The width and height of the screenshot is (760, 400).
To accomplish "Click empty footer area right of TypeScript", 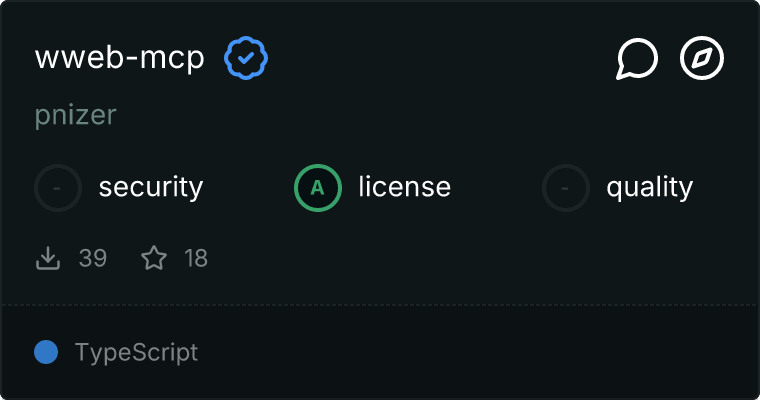I will tap(480, 352).
